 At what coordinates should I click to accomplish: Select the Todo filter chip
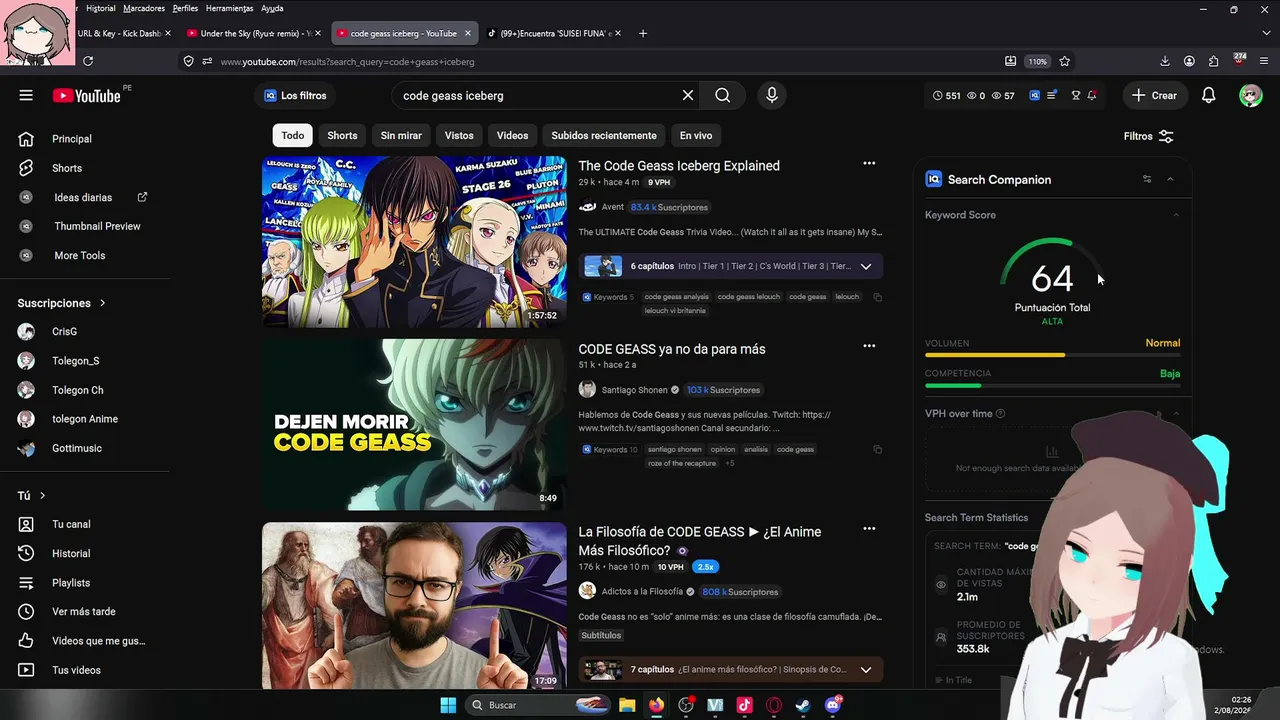tap(293, 136)
